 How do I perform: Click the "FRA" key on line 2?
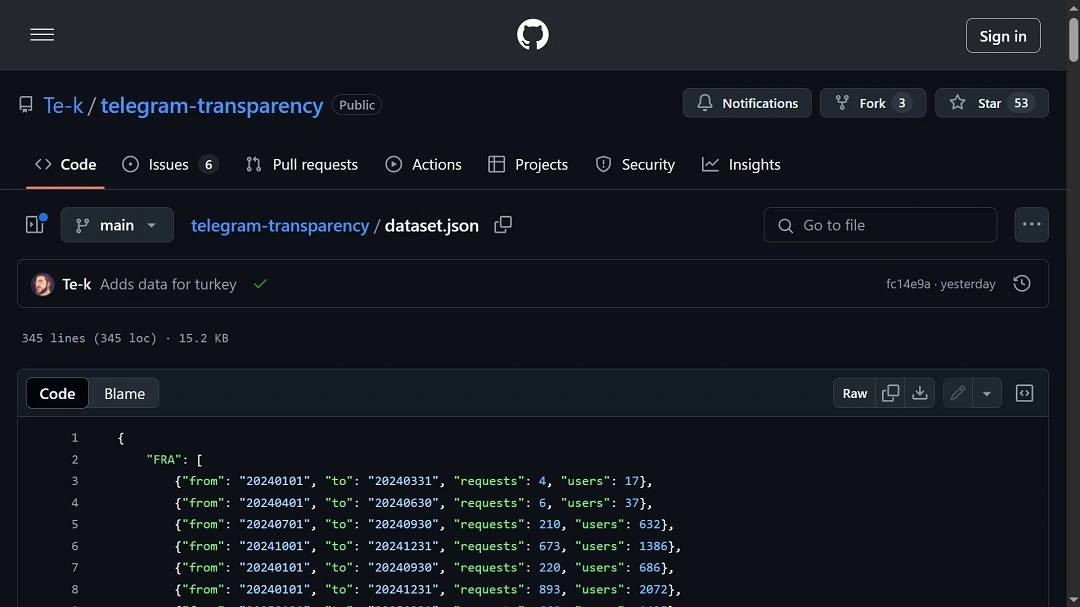(x=164, y=460)
